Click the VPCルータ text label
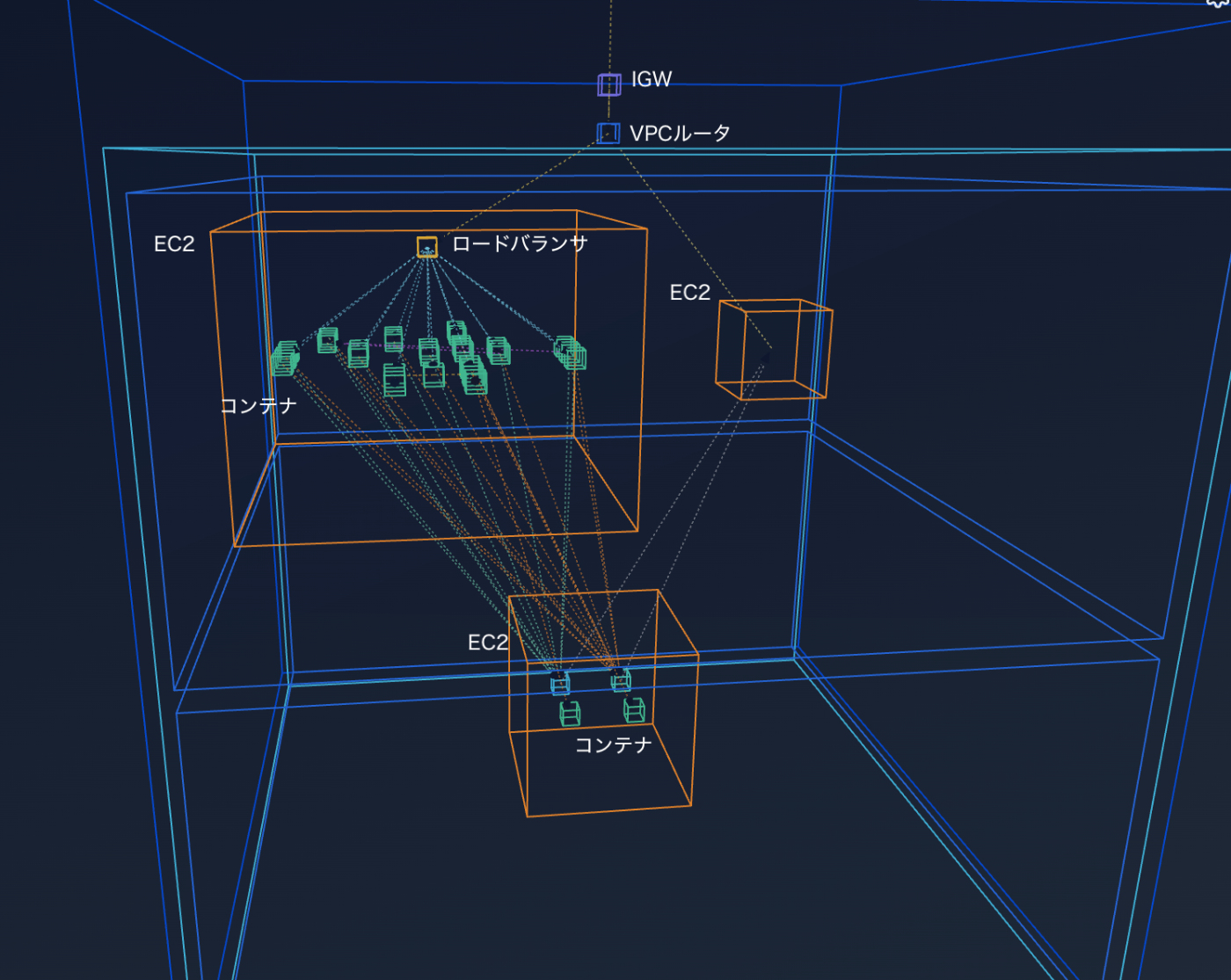 [680, 134]
